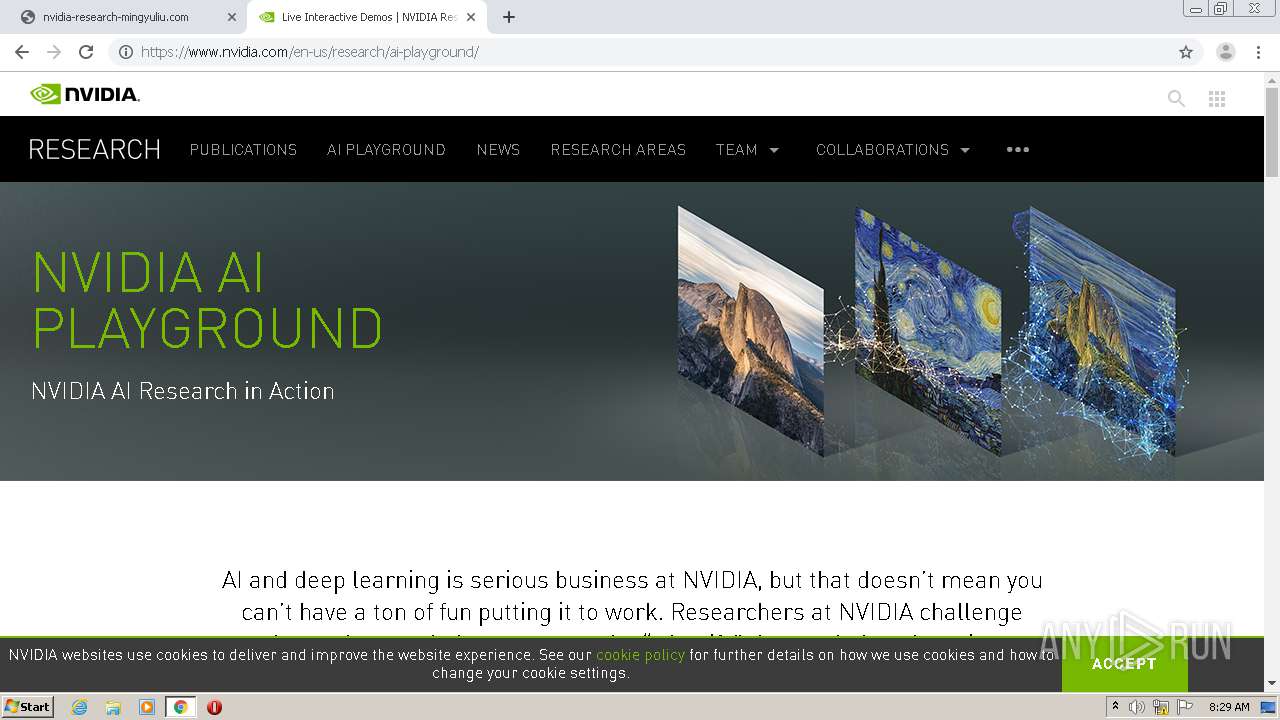
Task: Open the NVIDIA apps grid icon
Action: [1217, 98]
